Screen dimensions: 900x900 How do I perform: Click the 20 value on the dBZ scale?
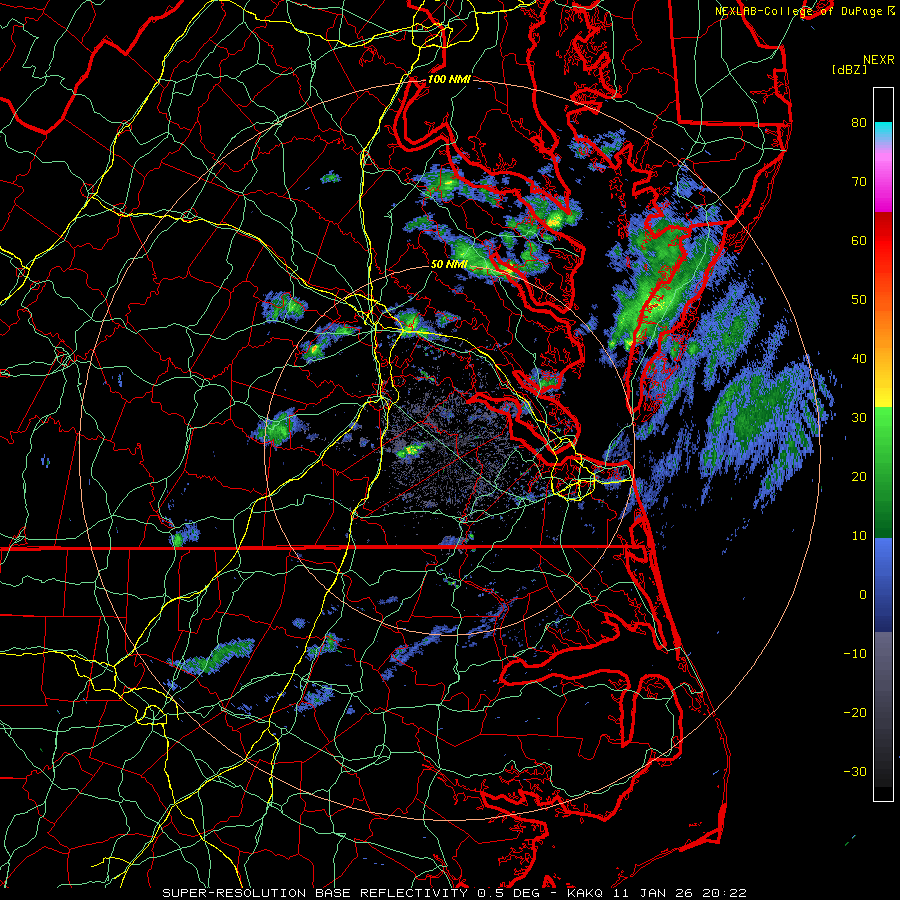coord(859,476)
